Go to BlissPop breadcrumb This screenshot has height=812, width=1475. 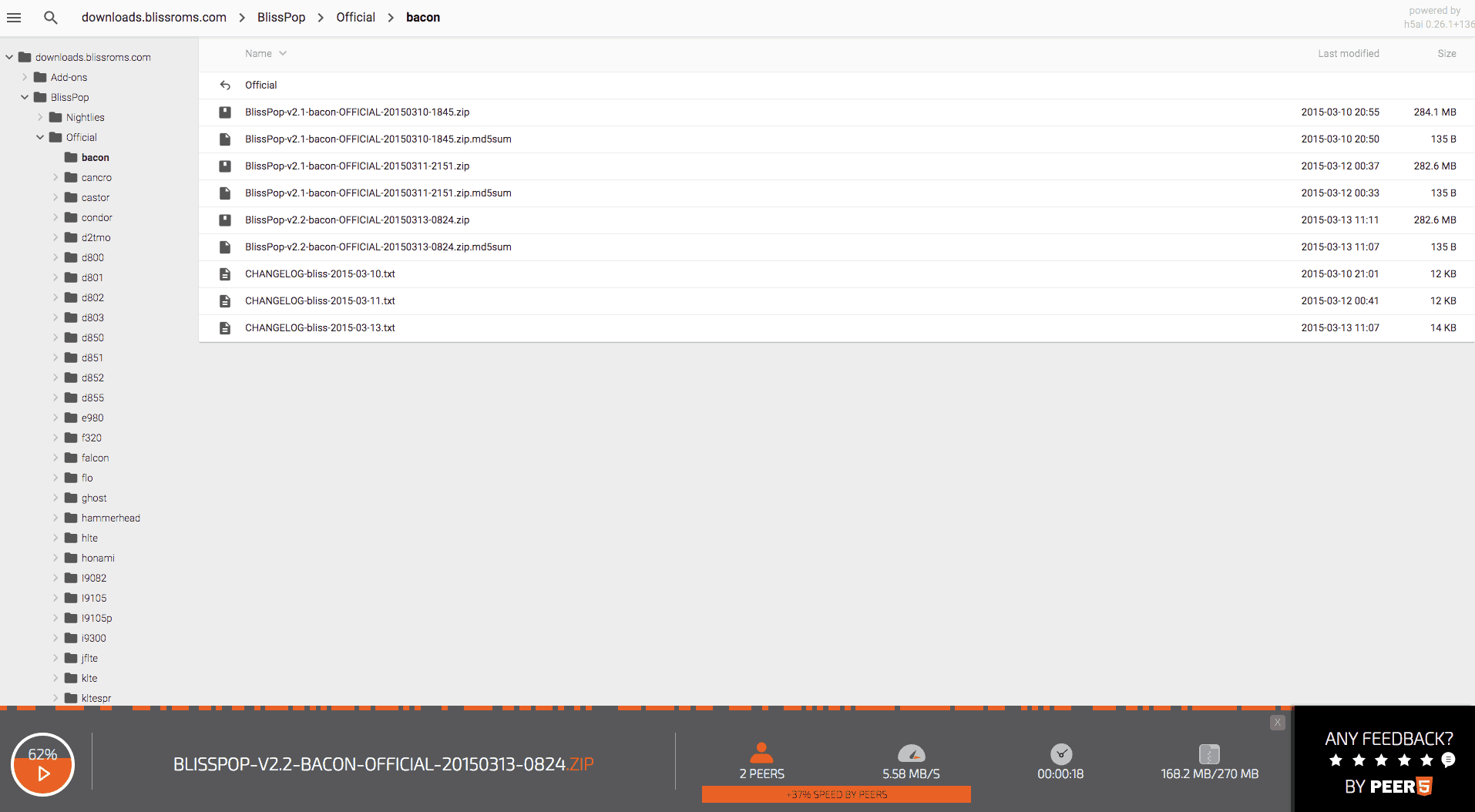point(281,17)
